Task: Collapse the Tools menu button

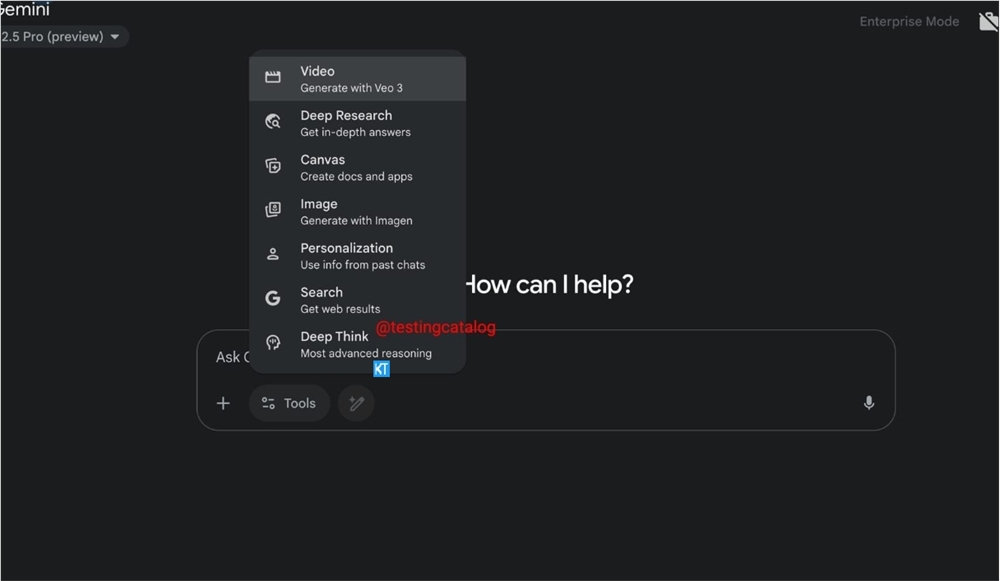Action: (290, 403)
